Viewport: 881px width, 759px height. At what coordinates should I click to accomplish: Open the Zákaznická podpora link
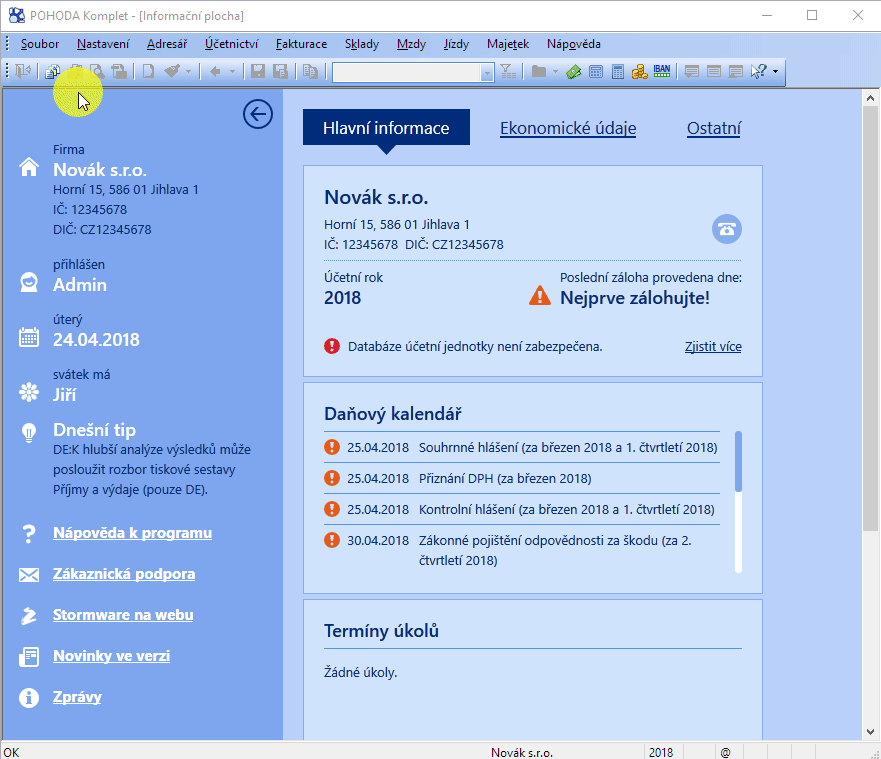point(124,574)
